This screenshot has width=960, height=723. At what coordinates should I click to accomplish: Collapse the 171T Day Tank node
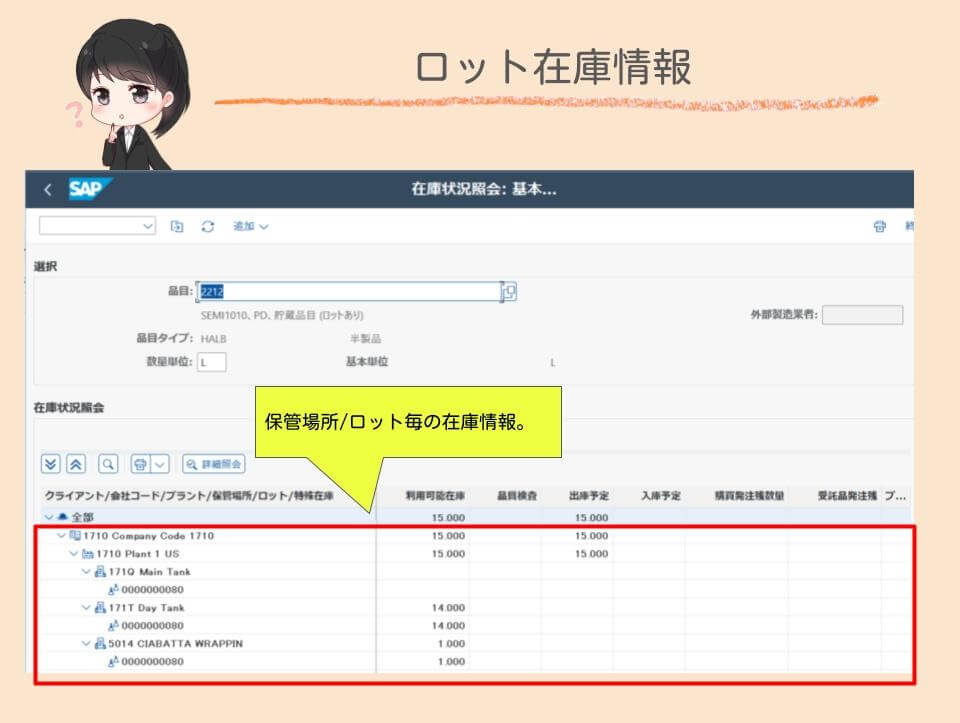point(84,607)
